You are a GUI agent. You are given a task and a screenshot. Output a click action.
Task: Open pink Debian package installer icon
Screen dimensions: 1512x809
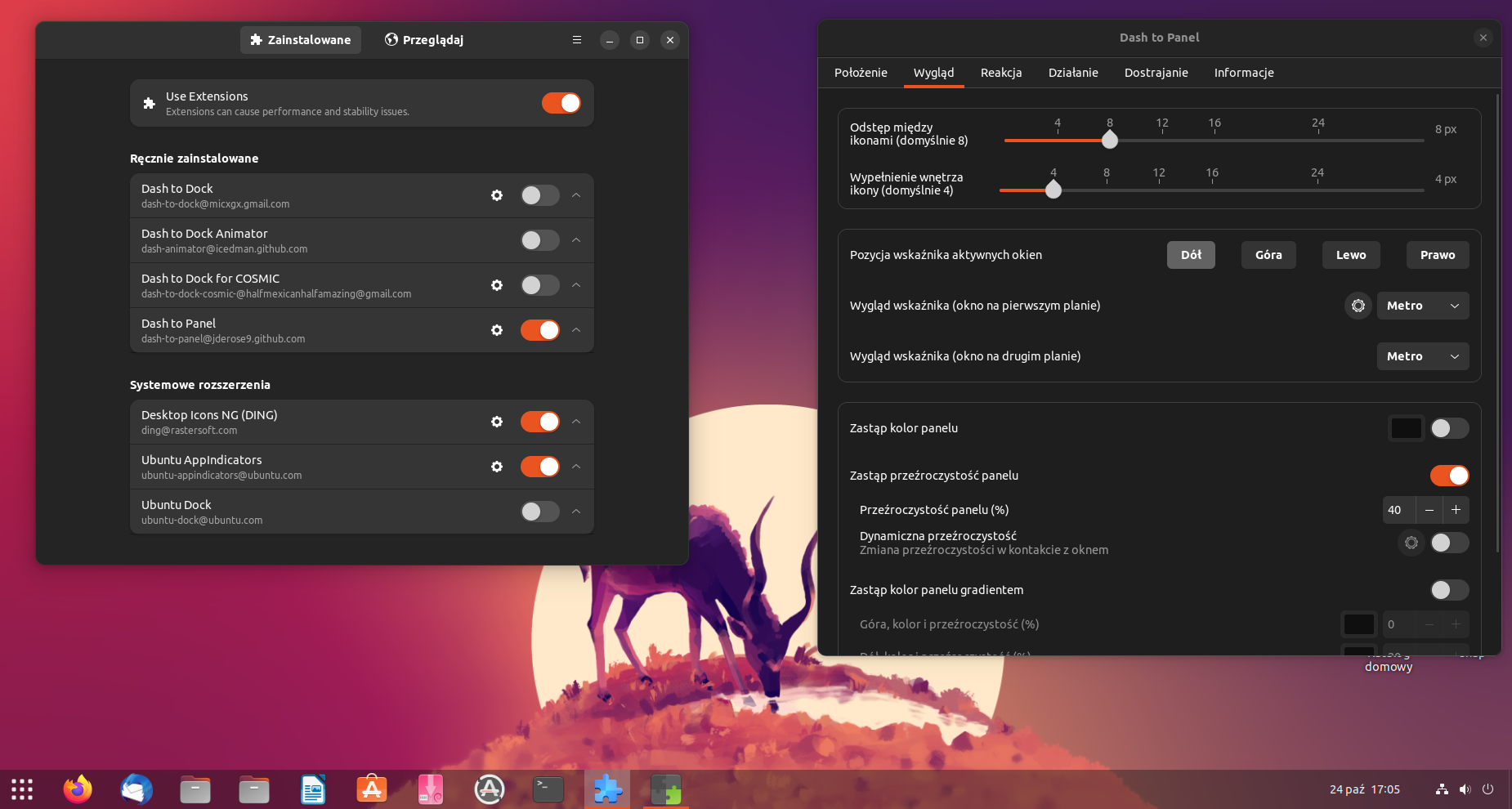coord(431,789)
